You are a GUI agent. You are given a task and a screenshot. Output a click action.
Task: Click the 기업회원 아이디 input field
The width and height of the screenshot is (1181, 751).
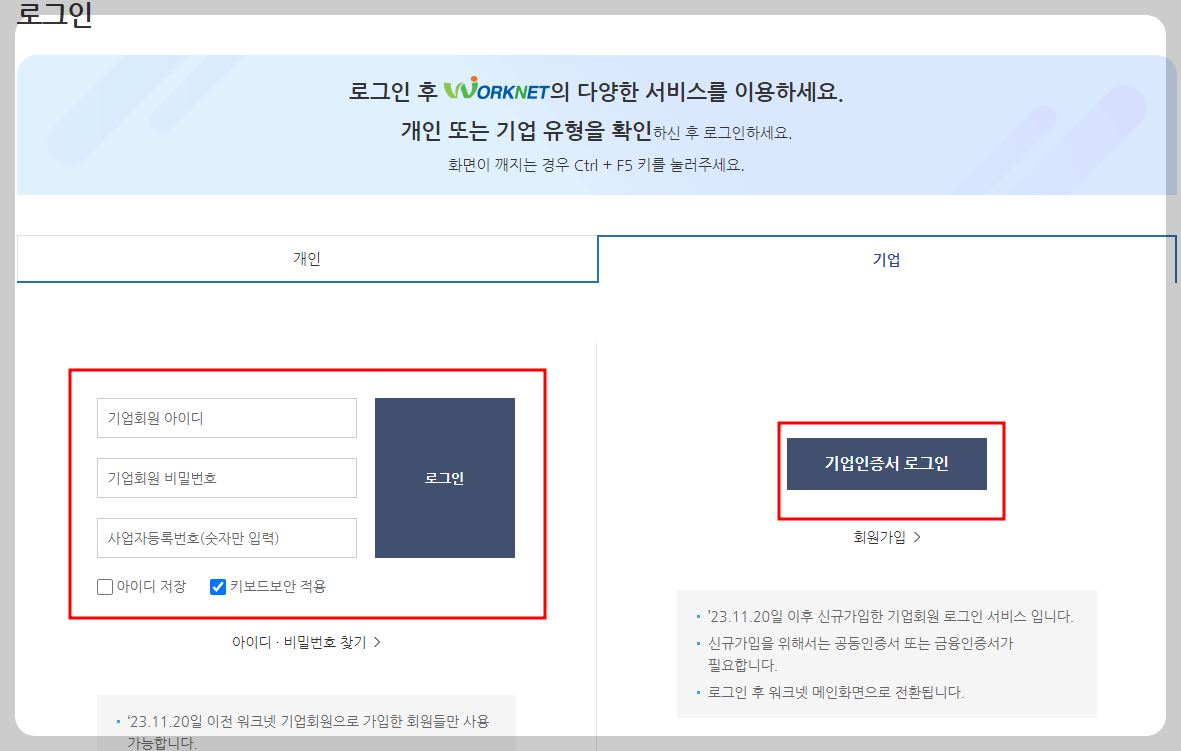[x=226, y=418]
